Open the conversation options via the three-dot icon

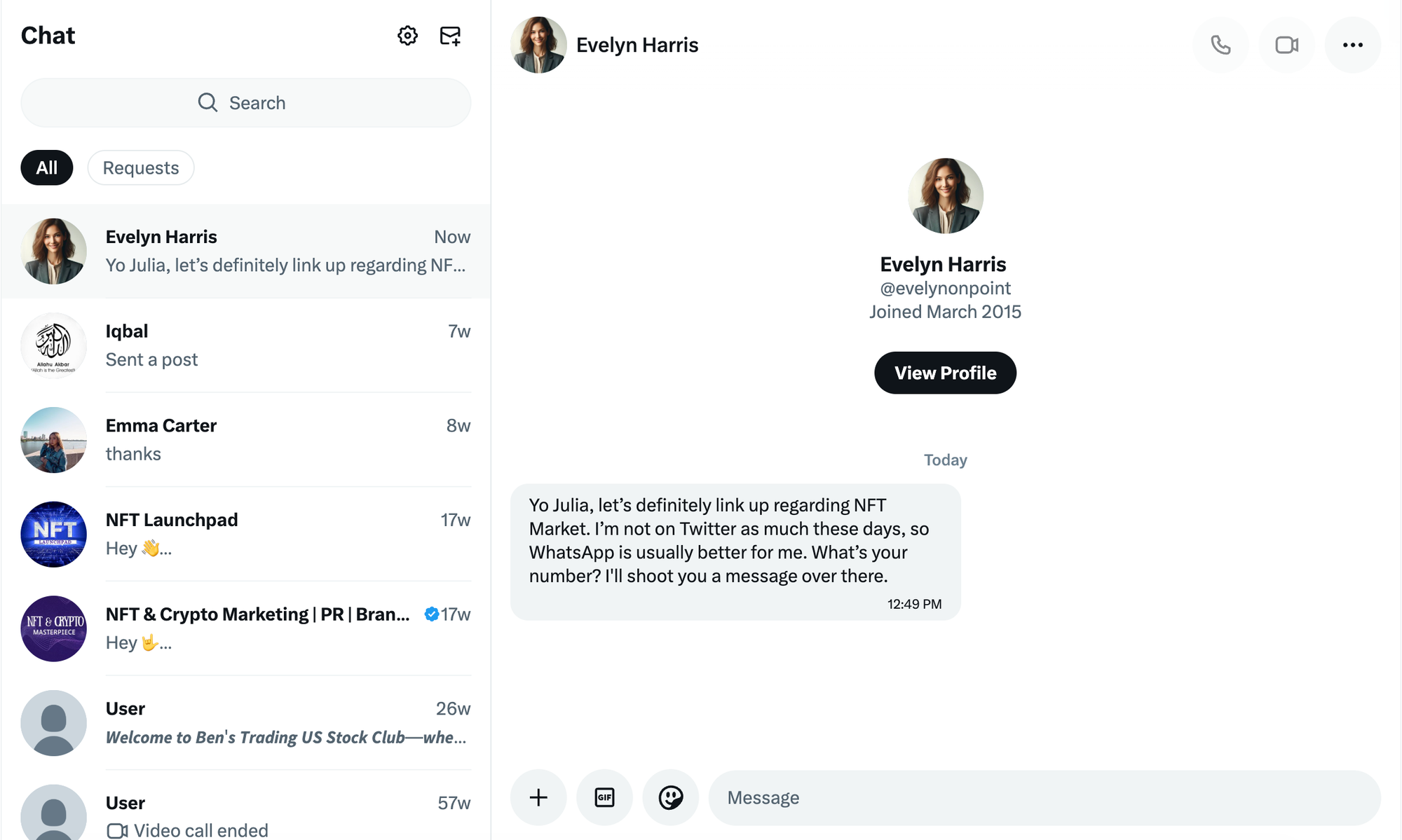(1352, 45)
